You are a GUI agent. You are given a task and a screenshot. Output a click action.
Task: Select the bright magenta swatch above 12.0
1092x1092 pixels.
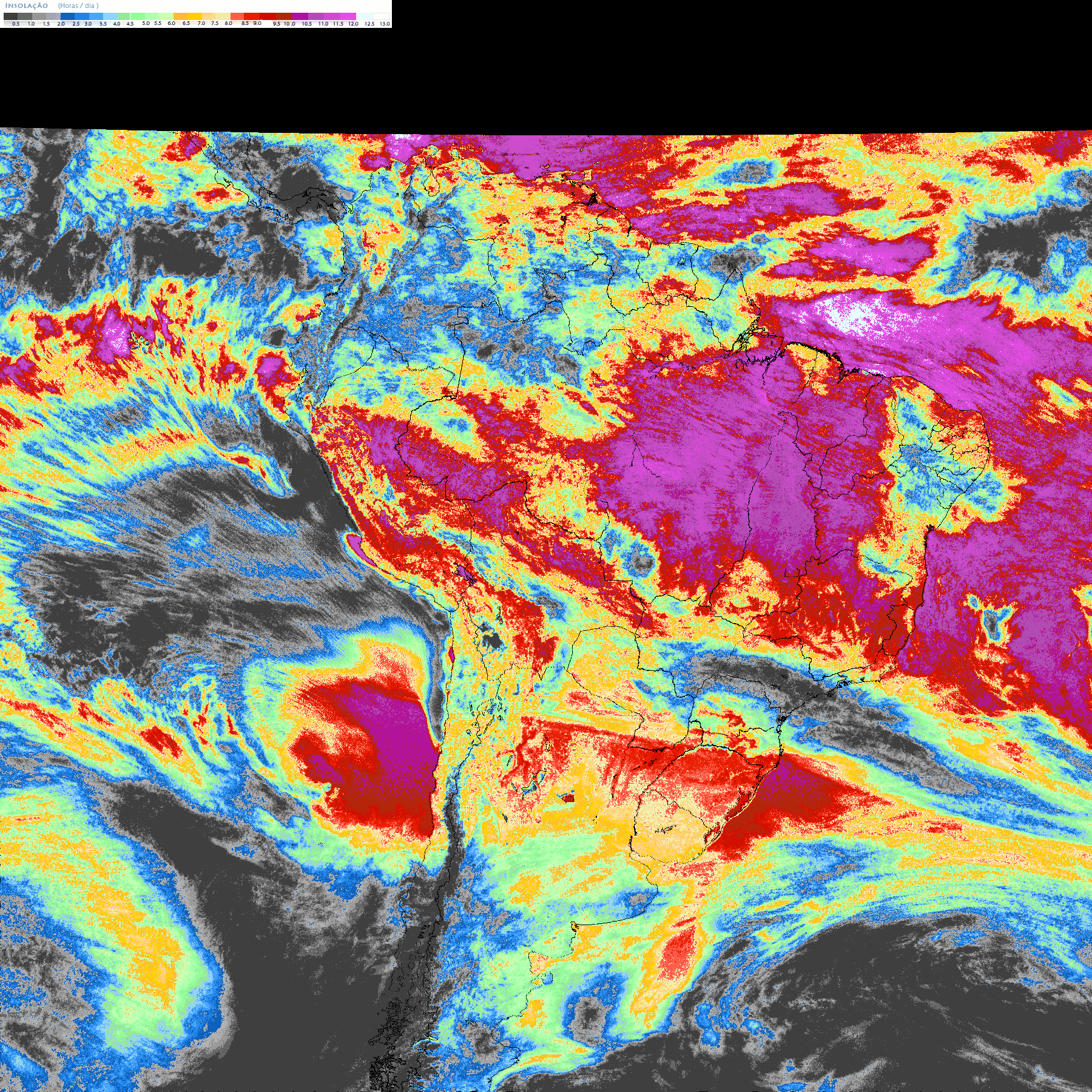(x=348, y=16)
